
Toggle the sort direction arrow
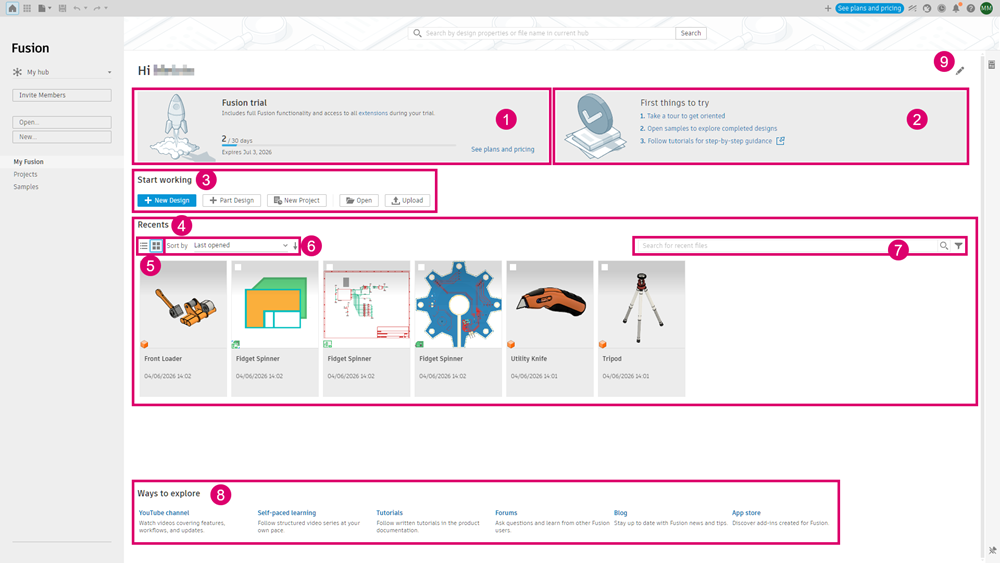[x=295, y=245]
